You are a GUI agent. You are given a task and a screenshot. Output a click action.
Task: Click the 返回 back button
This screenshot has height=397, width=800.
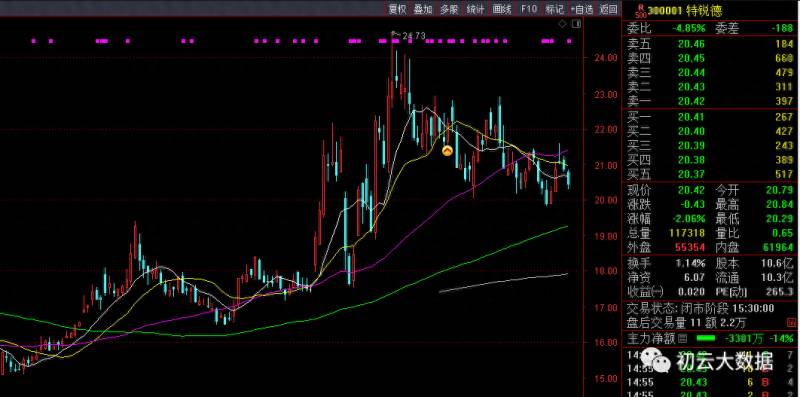(608, 9)
